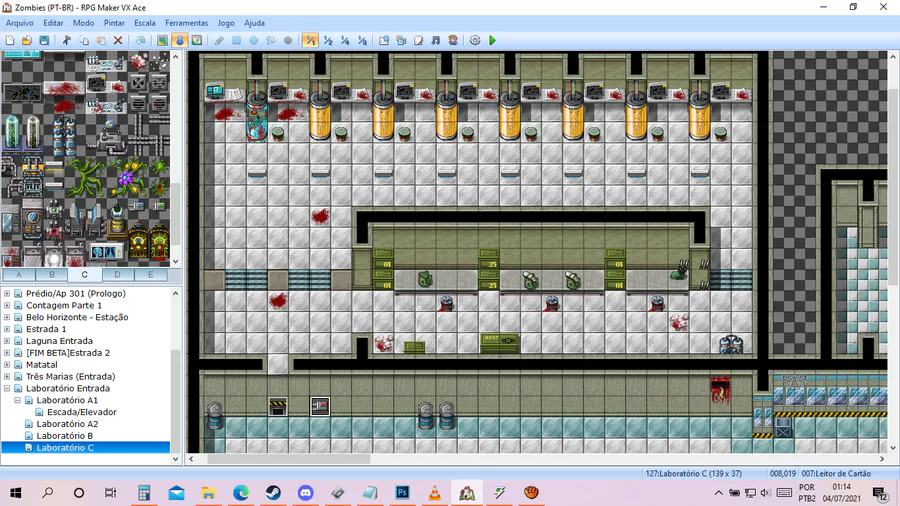Open the Options gear icon
The width and height of the screenshot is (900, 506).
click(475, 40)
